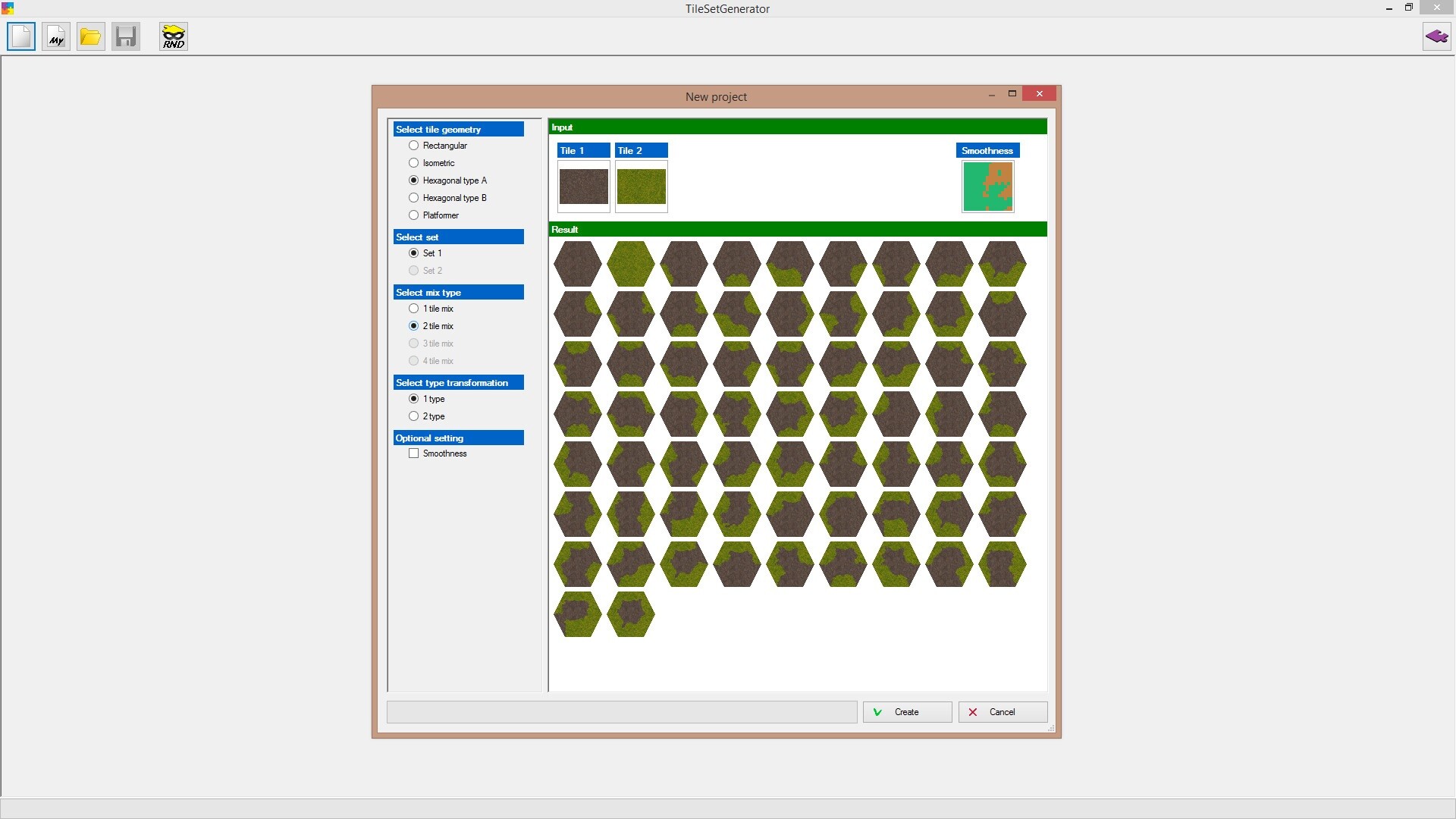This screenshot has width=1456, height=819.
Task: Select Rectangular tile geometry
Action: pyautogui.click(x=414, y=146)
